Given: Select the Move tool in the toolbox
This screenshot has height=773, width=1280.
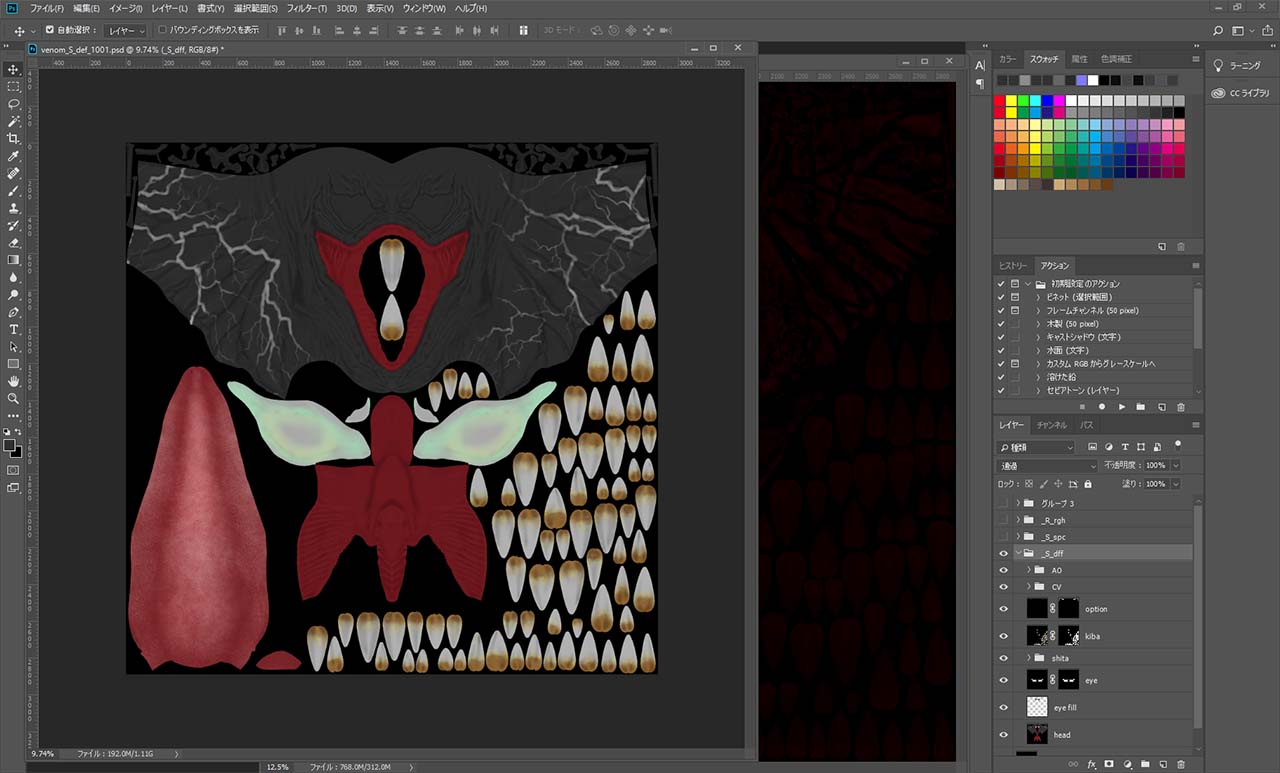Looking at the screenshot, I should click(x=13, y=69).
